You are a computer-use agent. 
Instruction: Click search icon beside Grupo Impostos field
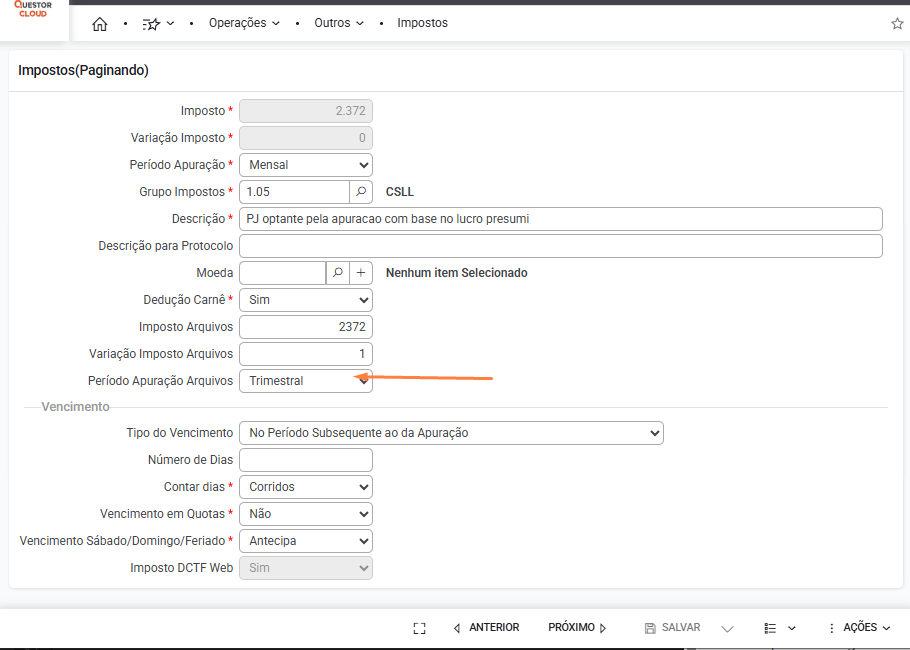(361, 191)
